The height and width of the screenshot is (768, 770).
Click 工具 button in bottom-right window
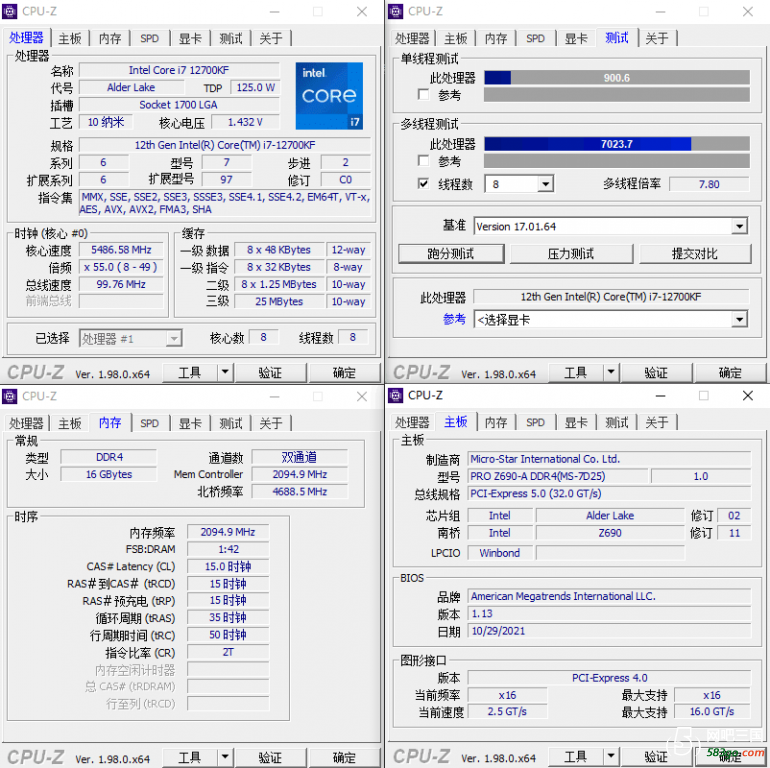(x=576, y=757)
